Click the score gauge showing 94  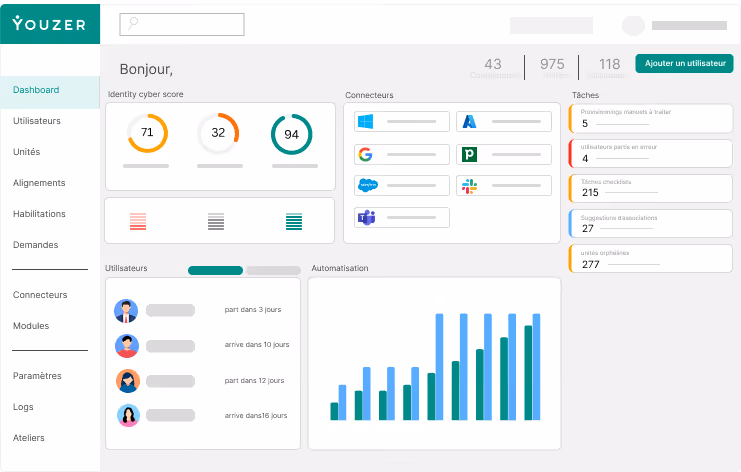292,134
